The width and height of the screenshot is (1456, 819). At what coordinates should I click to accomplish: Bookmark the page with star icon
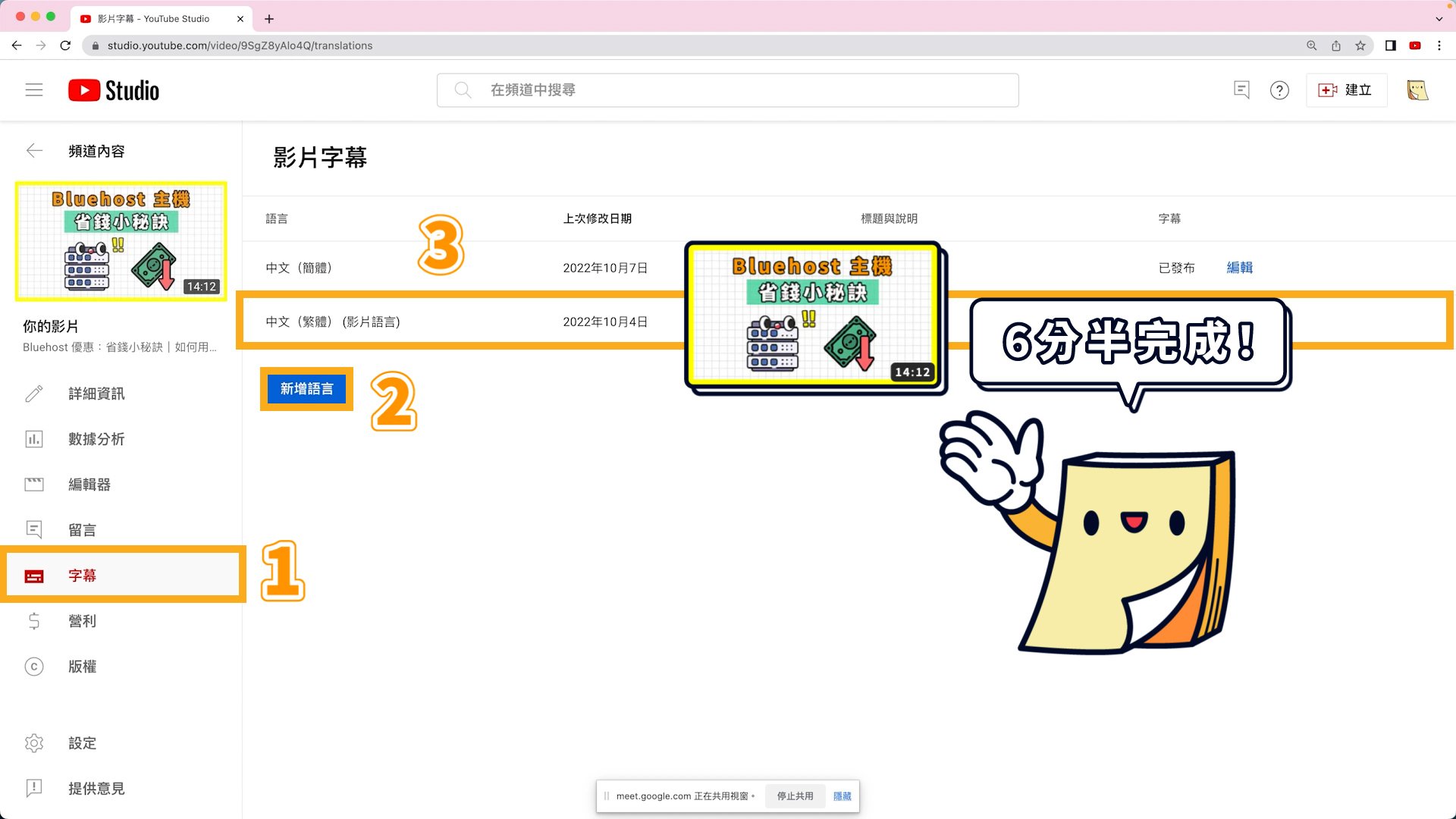pos(1360,45)
